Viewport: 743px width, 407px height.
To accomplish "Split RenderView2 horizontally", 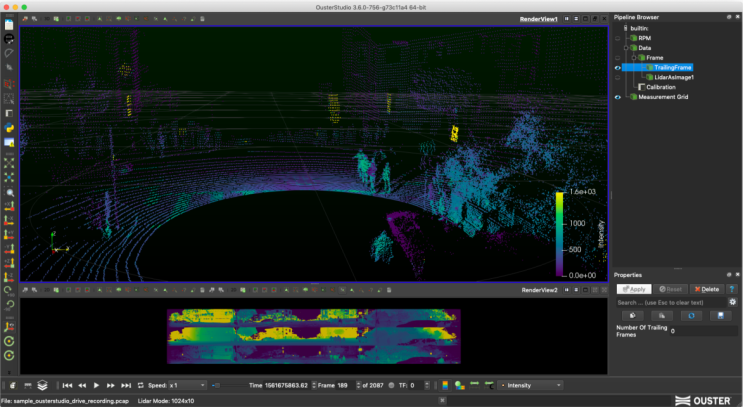I will [x=567, y=290].
